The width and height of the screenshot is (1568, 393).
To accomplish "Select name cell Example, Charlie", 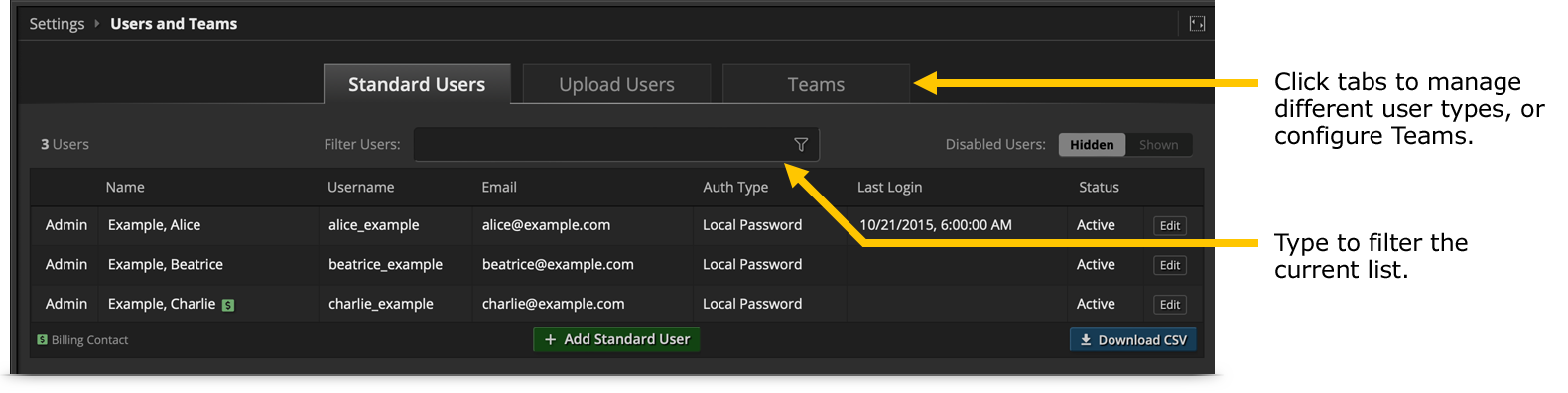I will [161, 304].
